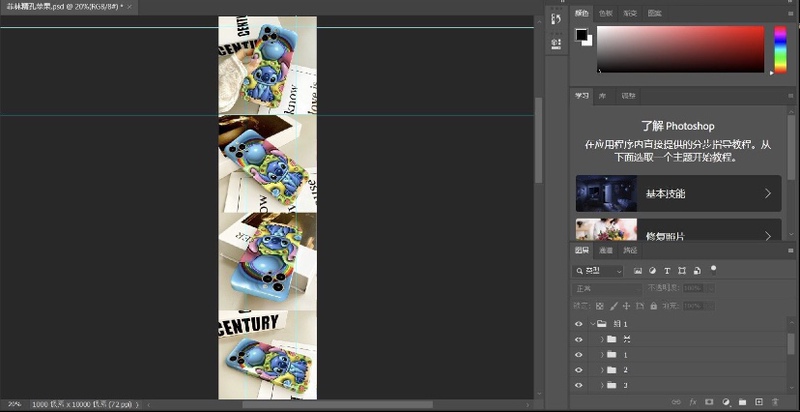The image size is (800, 412).
Task: Click Layers panel scroll down arrow
Action: tap(791, 389)
